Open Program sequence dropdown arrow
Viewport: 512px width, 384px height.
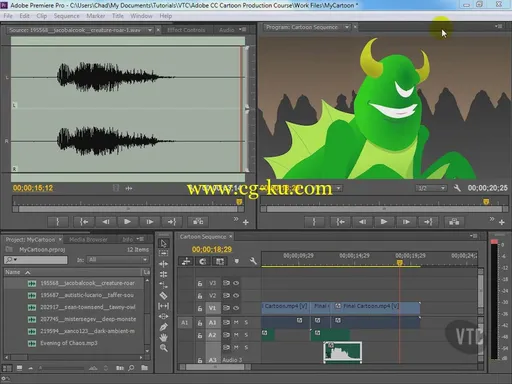tap(347, 27)
